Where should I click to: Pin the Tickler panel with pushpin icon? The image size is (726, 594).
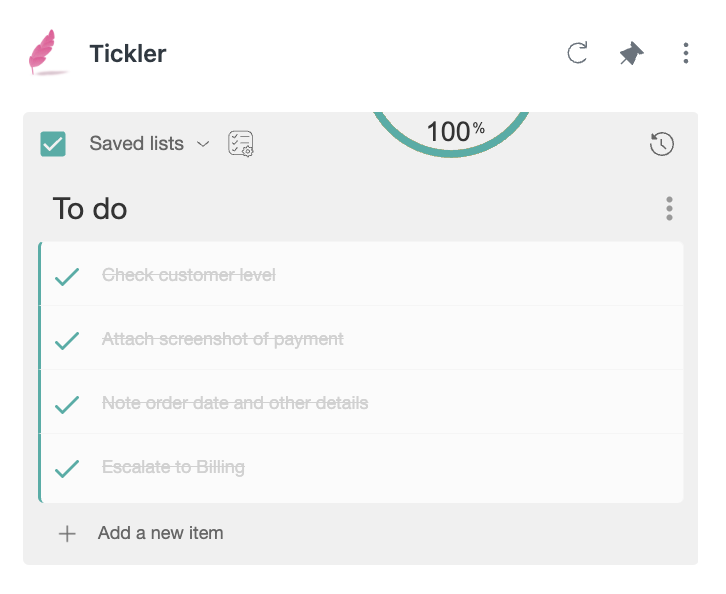tap(632, 53)
